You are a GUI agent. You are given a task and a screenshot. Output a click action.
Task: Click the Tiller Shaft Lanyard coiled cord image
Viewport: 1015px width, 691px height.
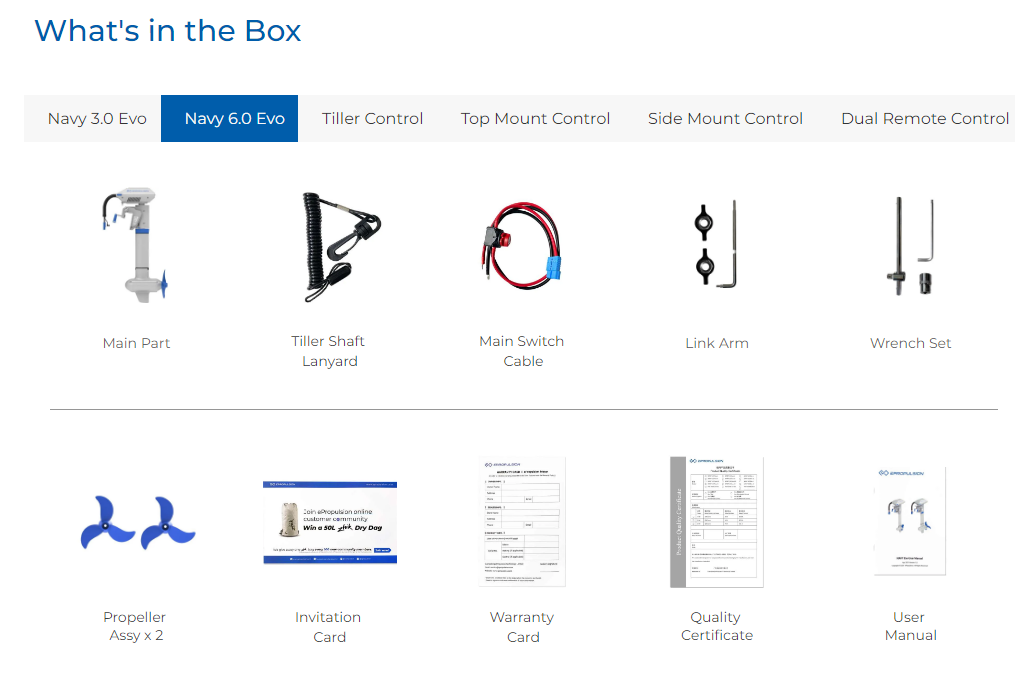[x=331, y=246]
